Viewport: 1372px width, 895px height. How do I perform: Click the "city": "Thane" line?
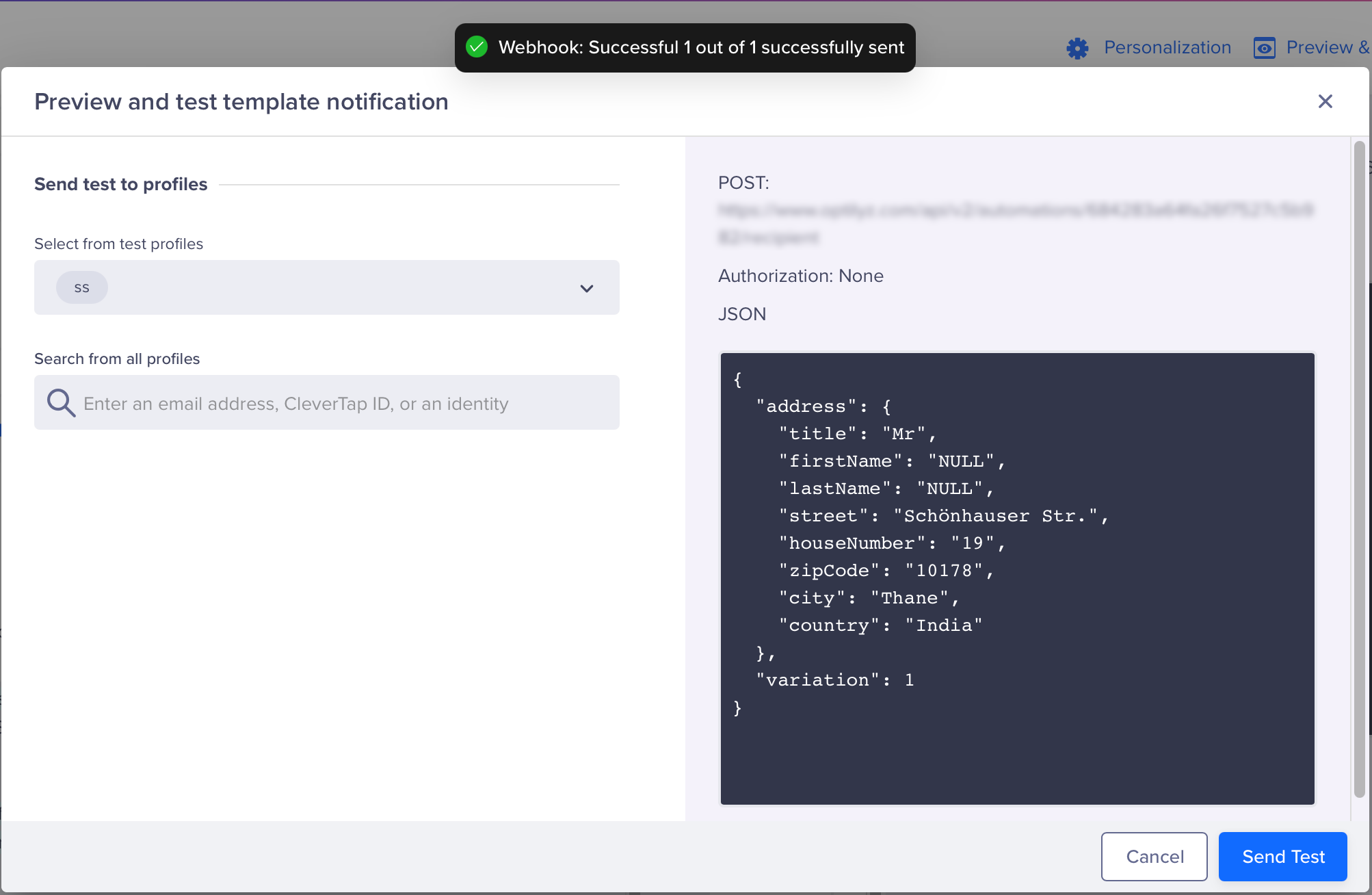(869, 598)
